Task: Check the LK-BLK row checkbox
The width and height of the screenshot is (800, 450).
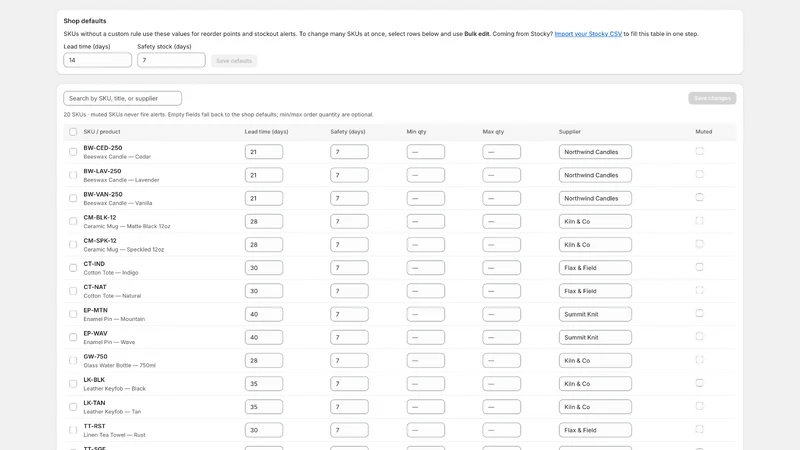Action: click(73, 384)
